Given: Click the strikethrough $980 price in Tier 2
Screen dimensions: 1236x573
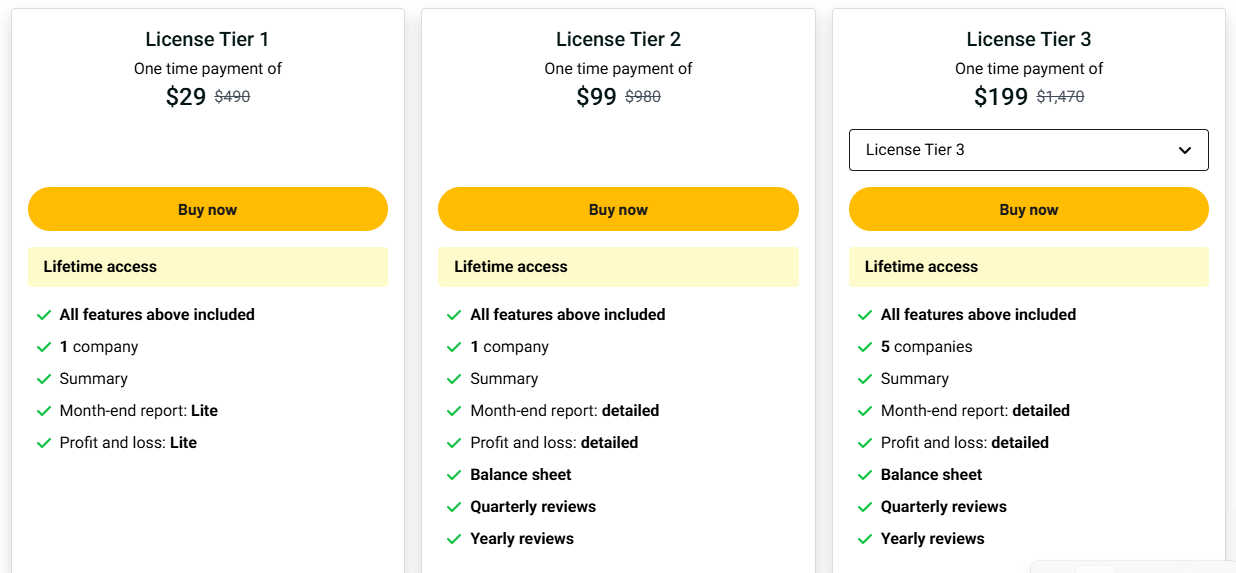Looking at the screenshot, I should 643,97.
